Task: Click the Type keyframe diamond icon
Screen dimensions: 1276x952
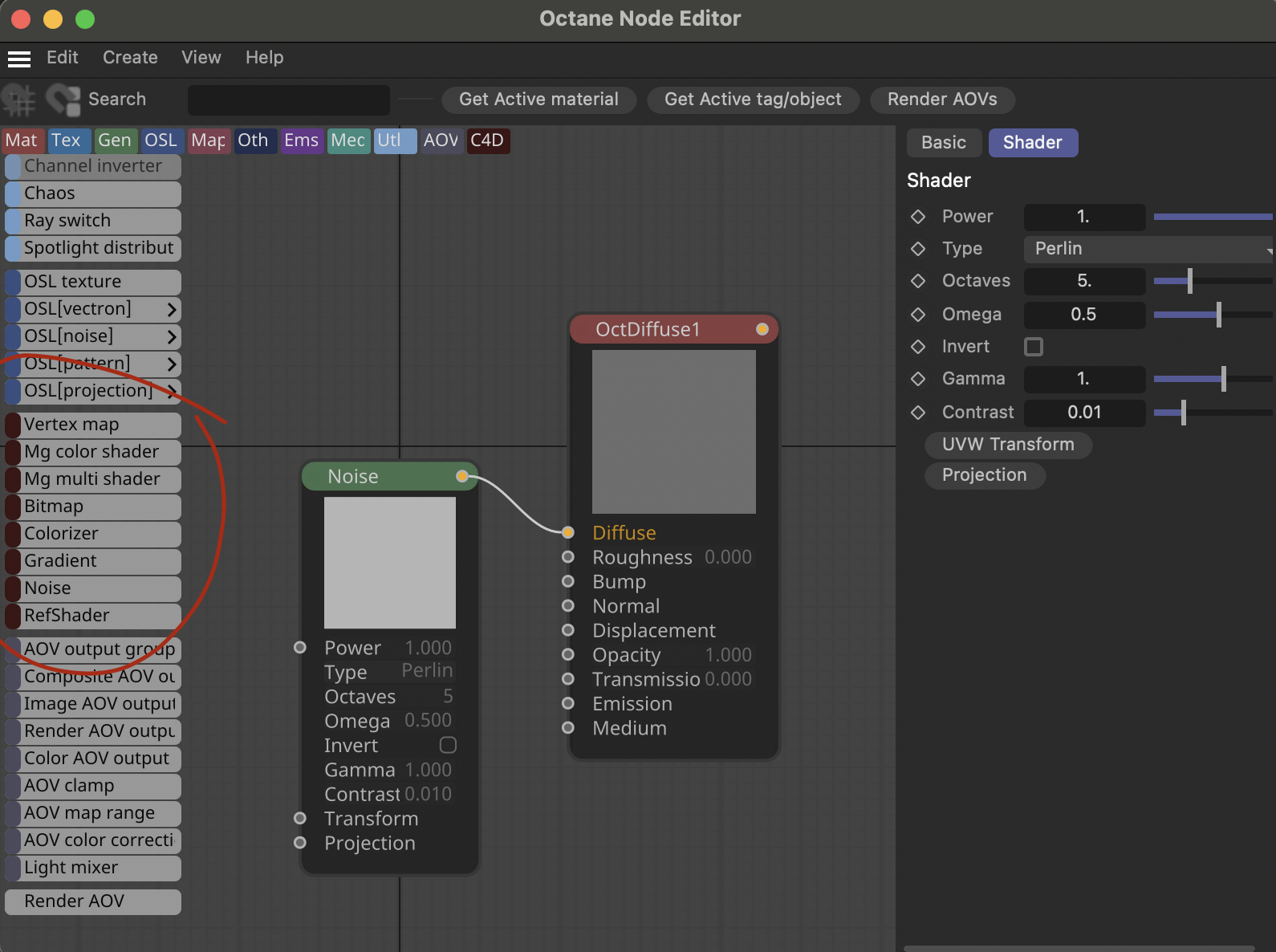Action: pyautogui.click(x=918, y=249)
